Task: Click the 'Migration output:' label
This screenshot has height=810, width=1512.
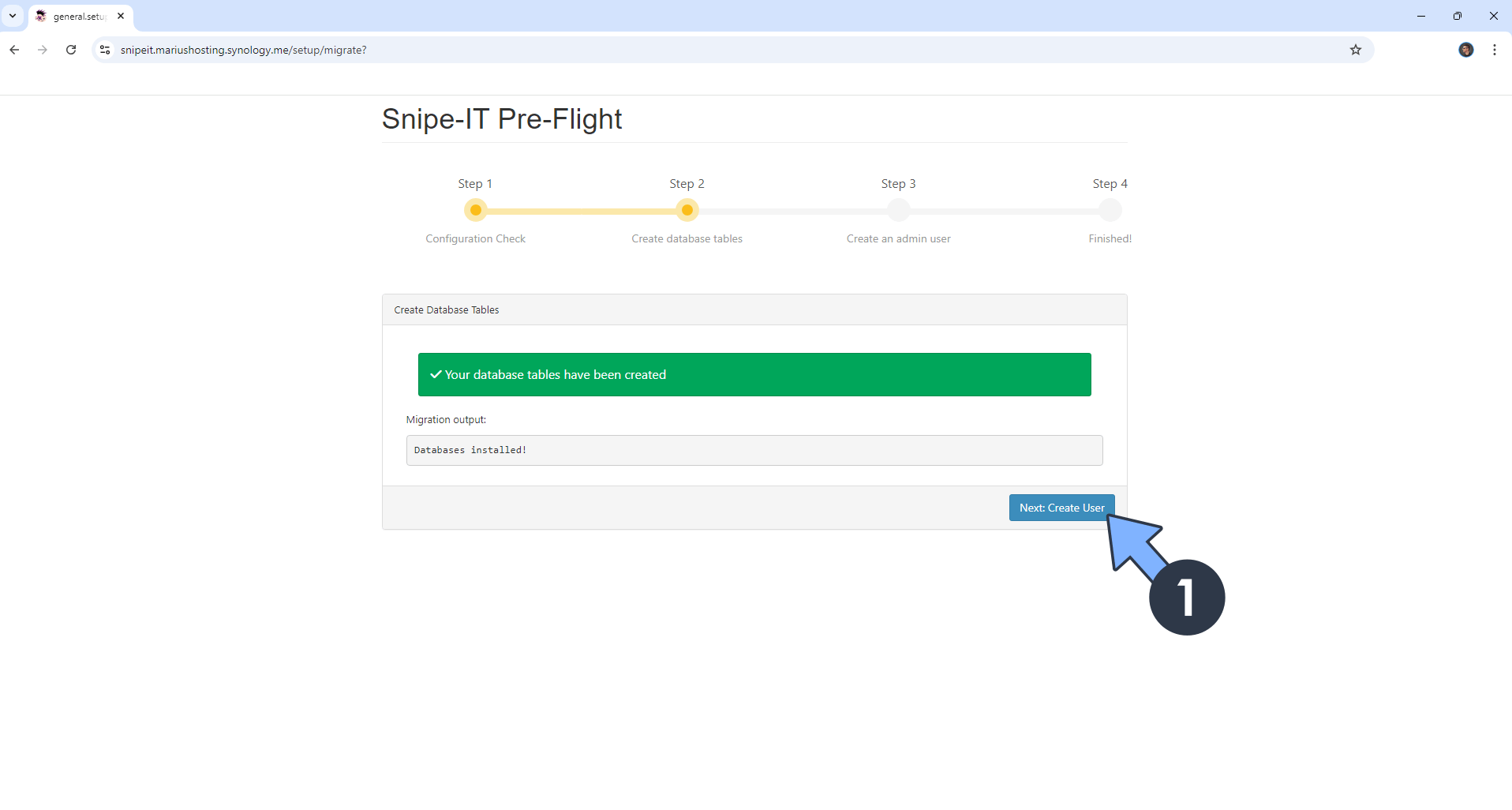Action: 446,420
